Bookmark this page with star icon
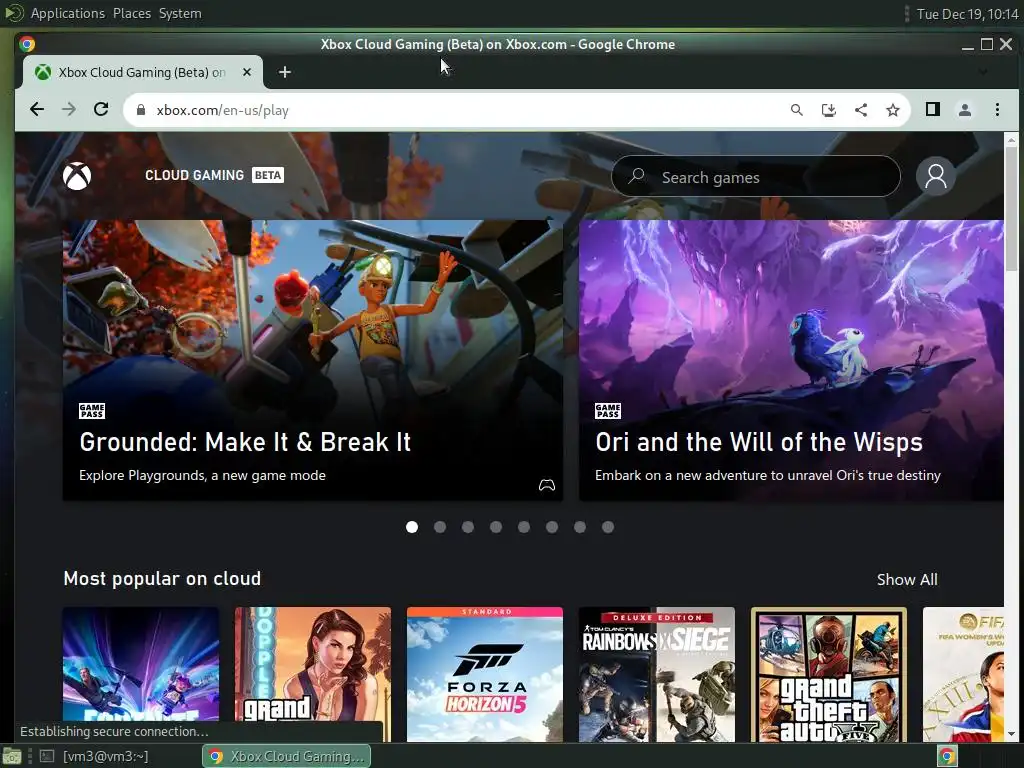Image resolution: width=1024 pixels, height=768 pixels. [x=893, y=110]
